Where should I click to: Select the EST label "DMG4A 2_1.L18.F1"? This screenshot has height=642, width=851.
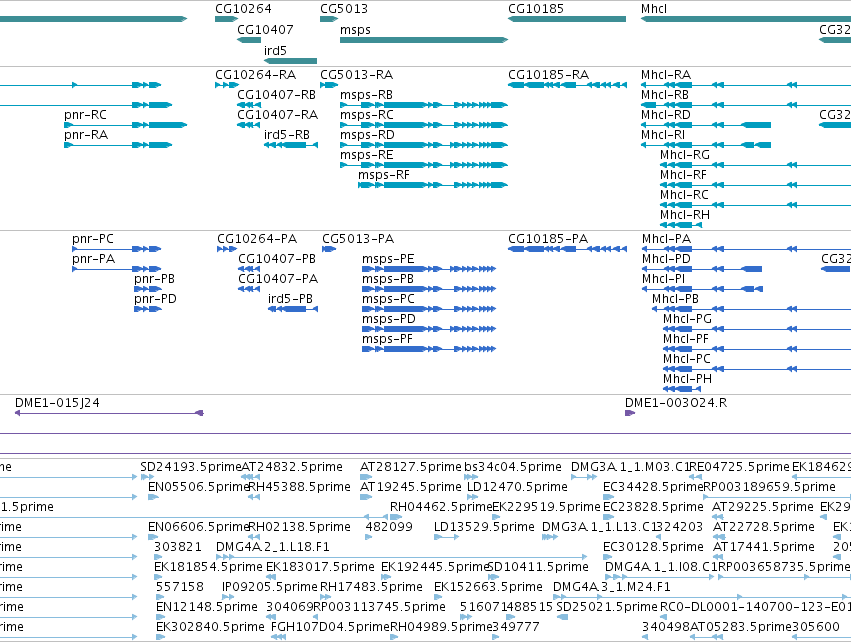coord(272,547)
